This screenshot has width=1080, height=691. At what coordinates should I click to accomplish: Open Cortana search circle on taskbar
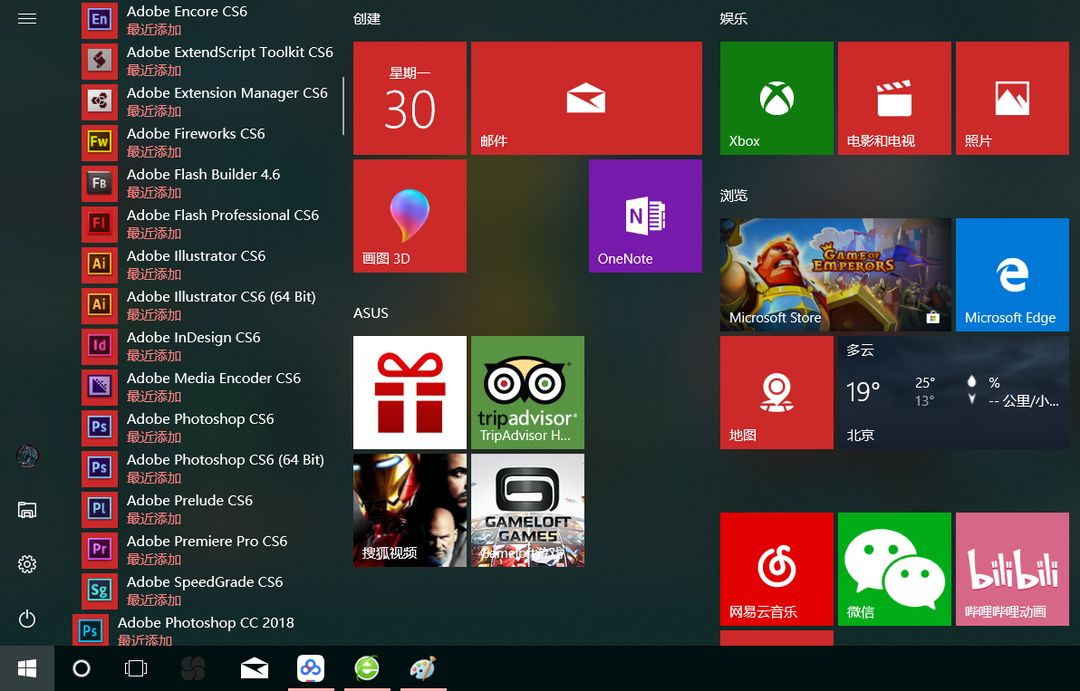tap(81, 668)
